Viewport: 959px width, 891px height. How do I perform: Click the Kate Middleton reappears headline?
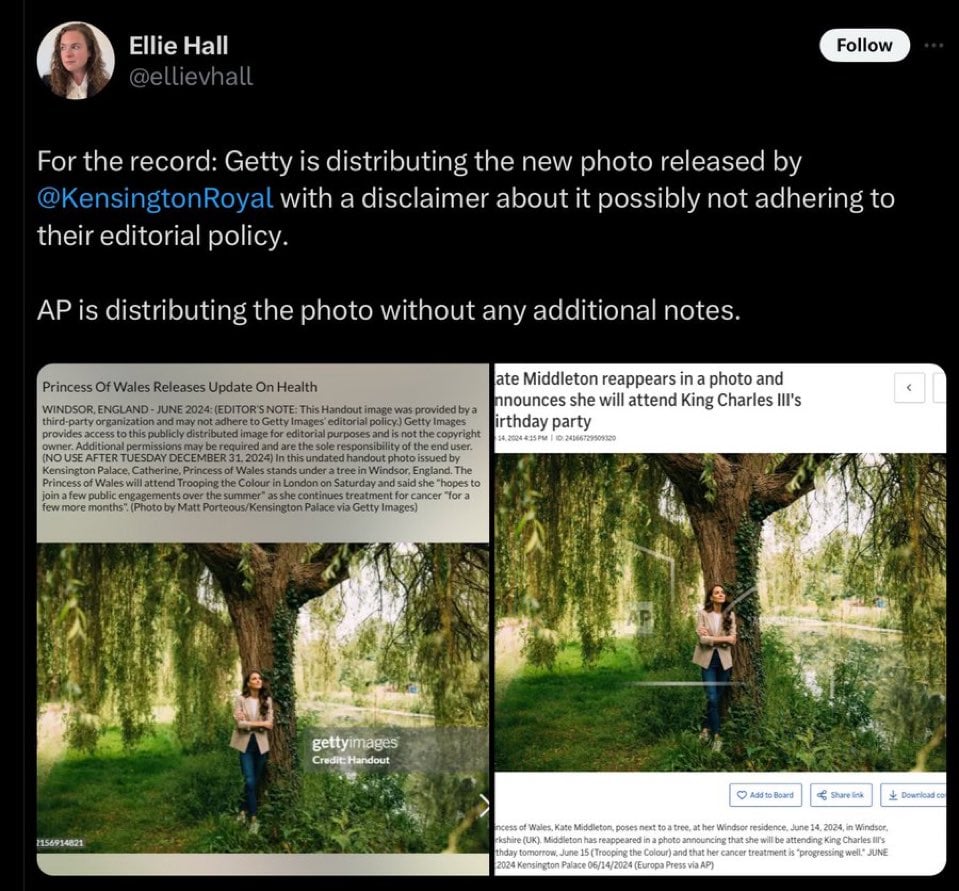pyautogui.click(x=648, y=400)
